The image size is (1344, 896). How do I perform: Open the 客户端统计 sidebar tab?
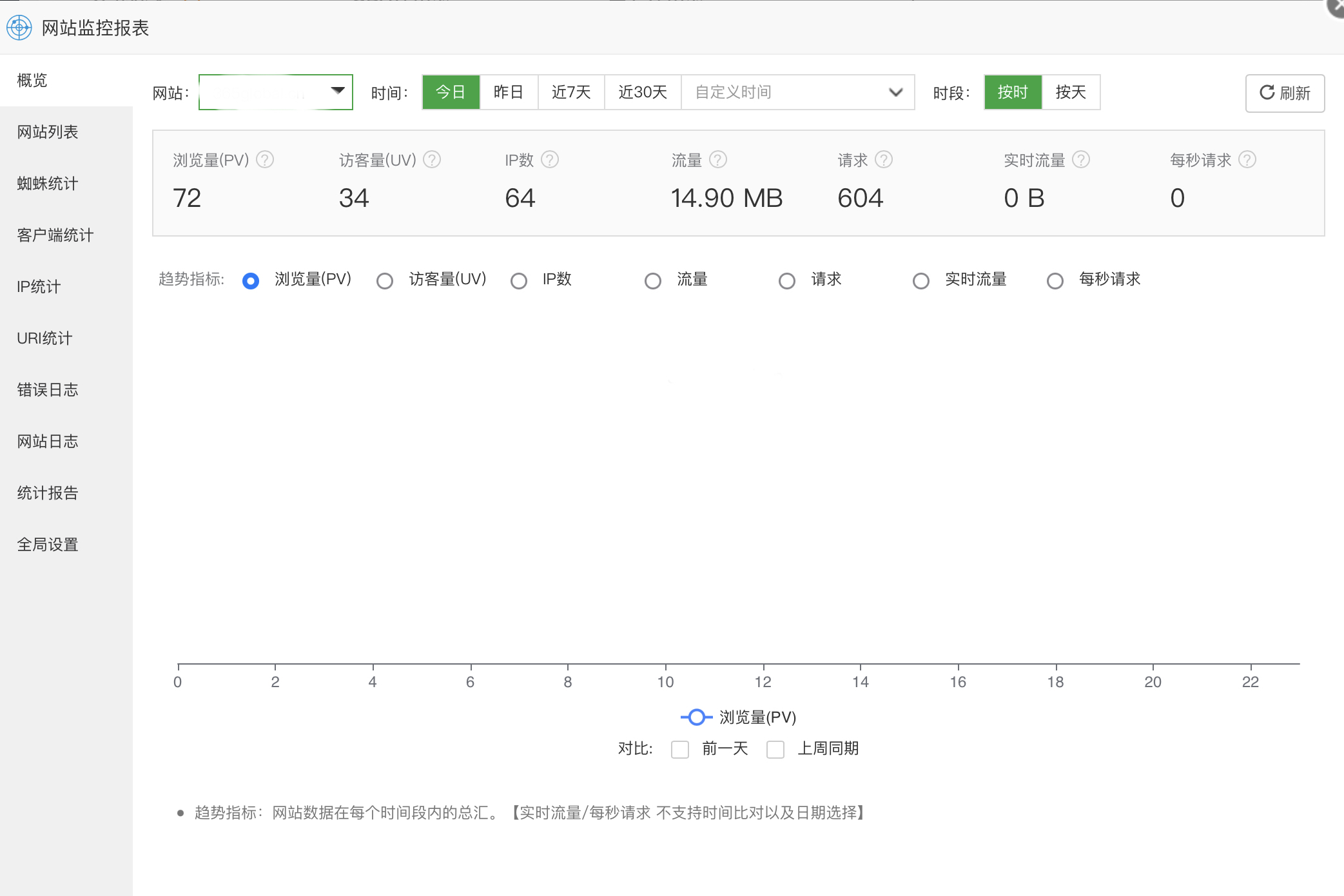pos(66,235)
